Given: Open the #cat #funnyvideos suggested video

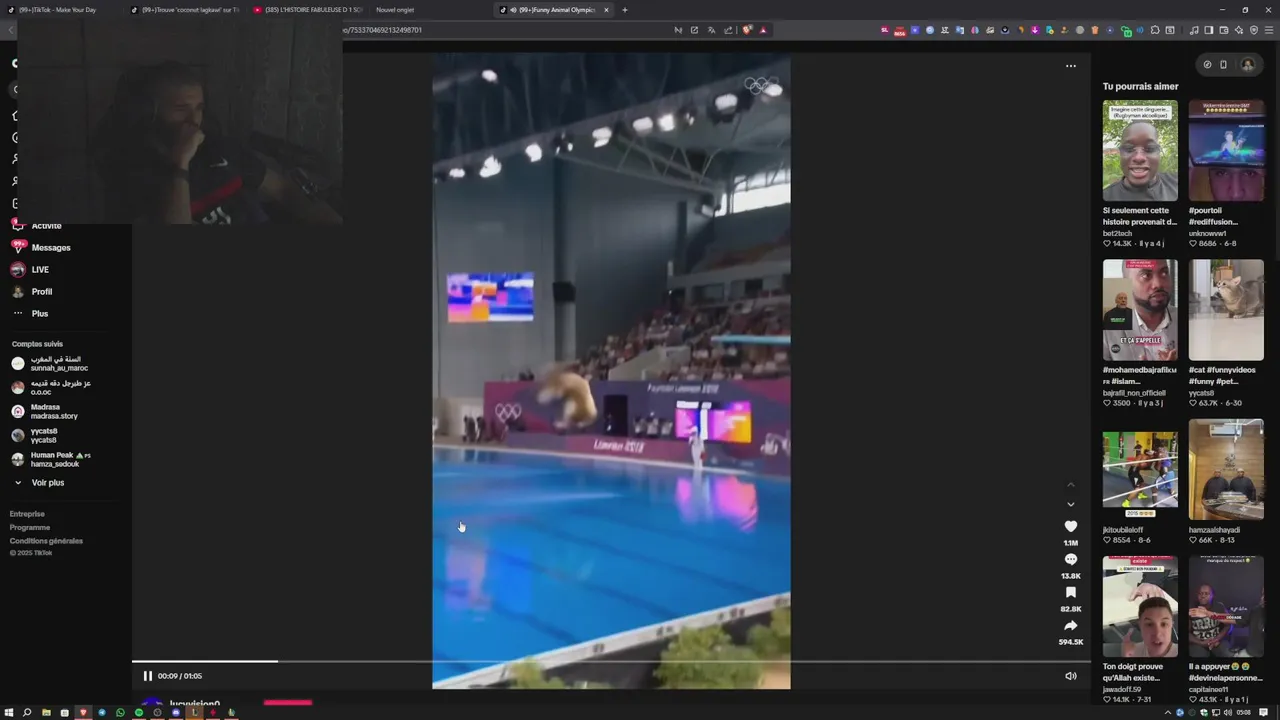Looking at the screenshot, I should (x=1226, y=310).
